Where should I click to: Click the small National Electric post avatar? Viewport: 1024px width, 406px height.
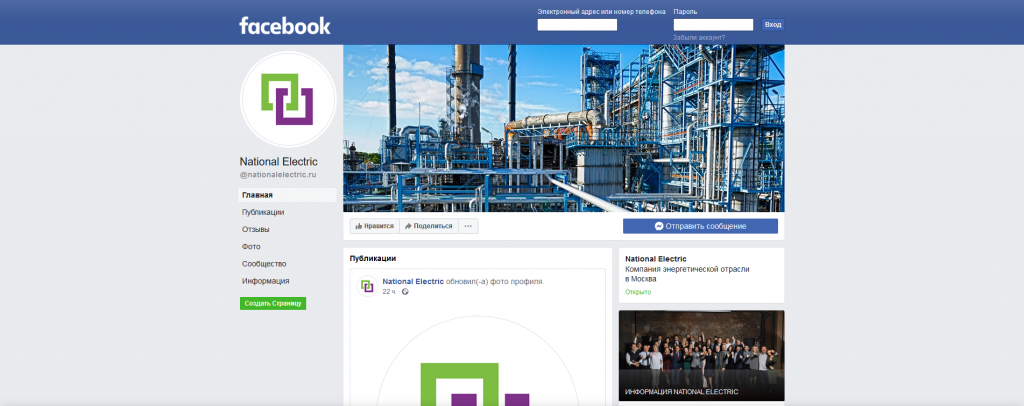point(368,286)
